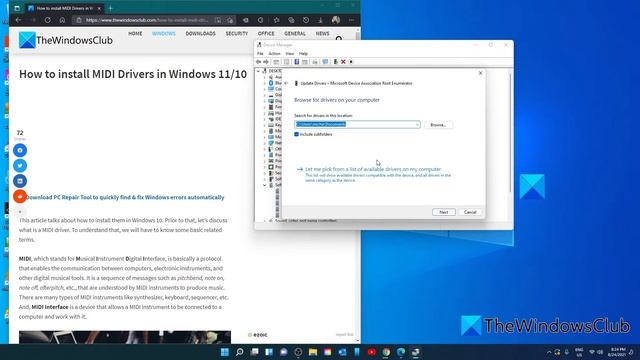This screenshot has height=360, width=640.
Task: Click Cancel in Update Drivers dialog
Action: click(470, 212)
